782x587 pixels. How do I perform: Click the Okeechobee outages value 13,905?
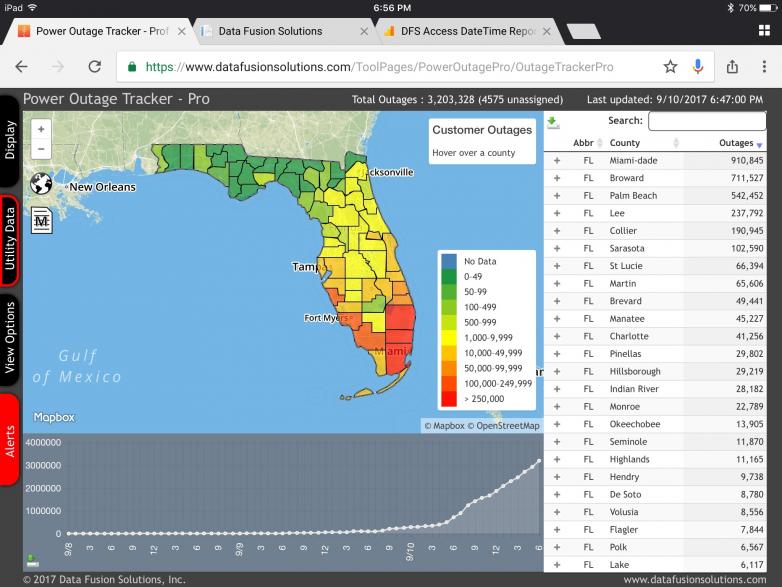click(750, 424)
